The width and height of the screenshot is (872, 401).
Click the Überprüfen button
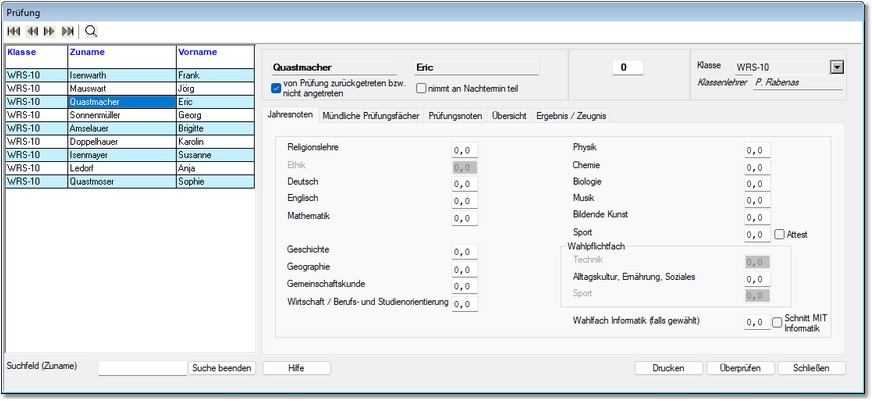coord(740,368)
